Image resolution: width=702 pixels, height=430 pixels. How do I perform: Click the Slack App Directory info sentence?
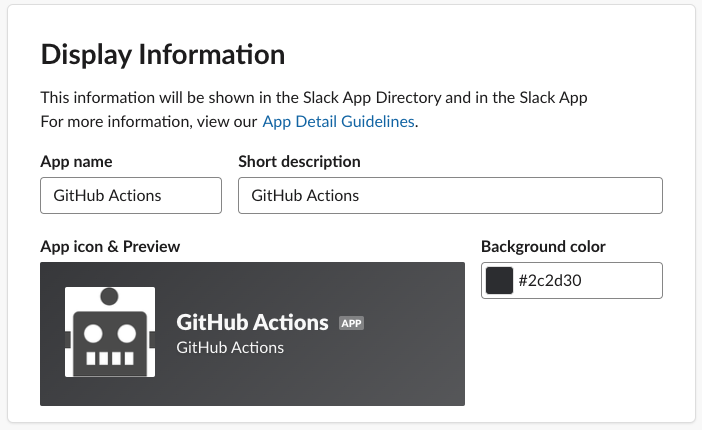(x=314, y=98)
